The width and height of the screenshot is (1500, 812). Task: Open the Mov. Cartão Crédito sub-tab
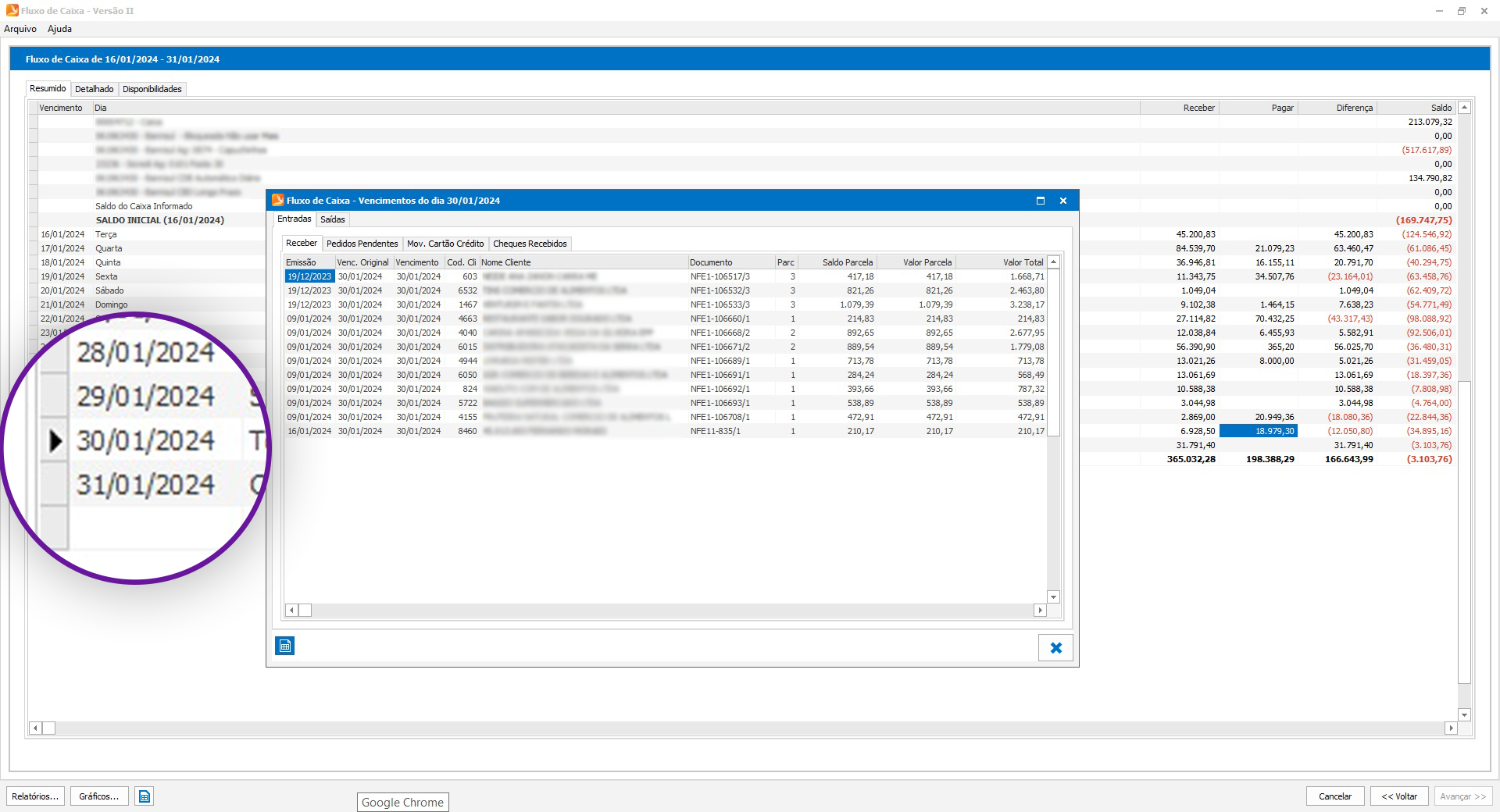pos(445,244)
